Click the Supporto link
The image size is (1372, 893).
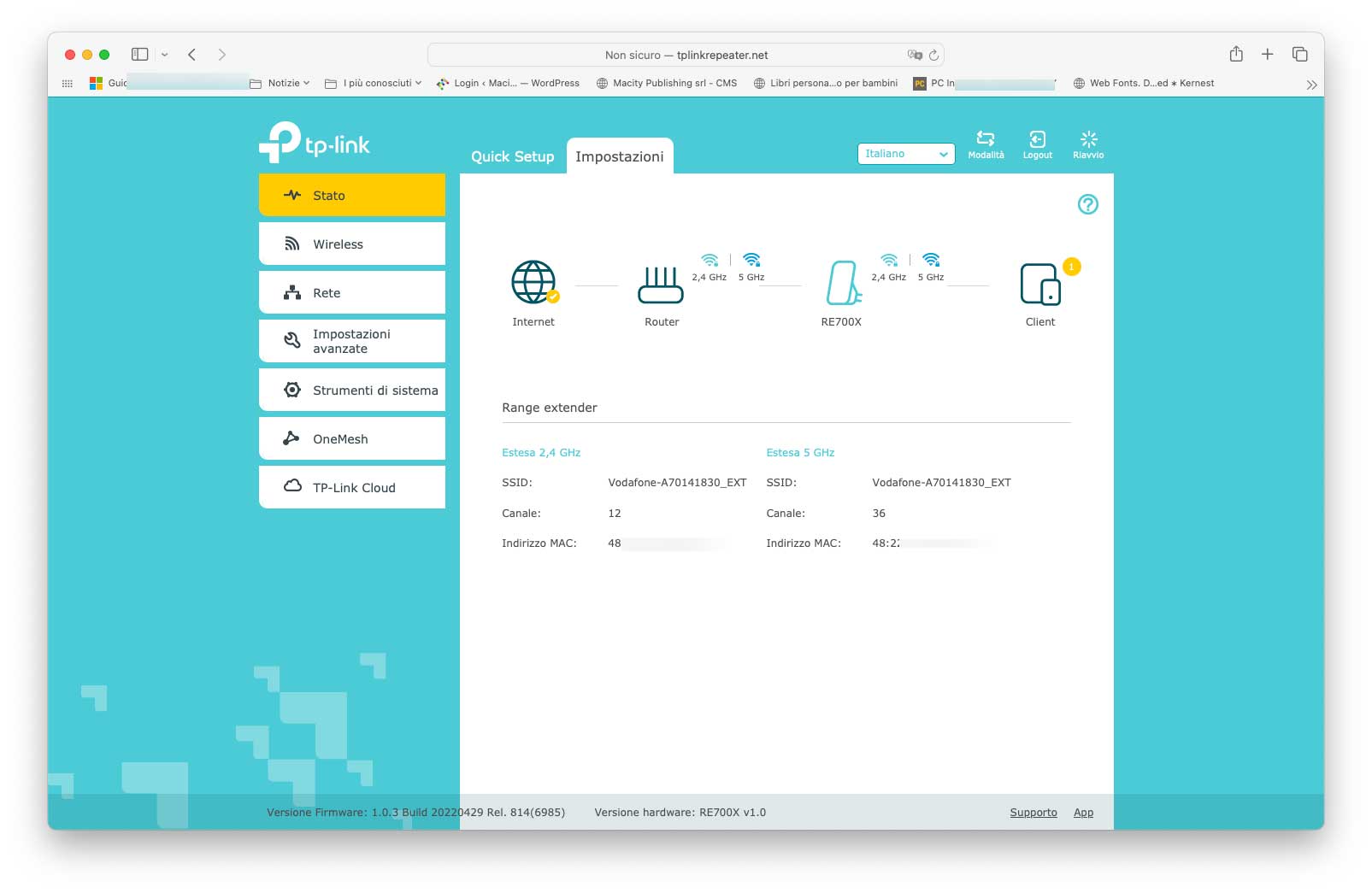click(x=1033, y=813)
